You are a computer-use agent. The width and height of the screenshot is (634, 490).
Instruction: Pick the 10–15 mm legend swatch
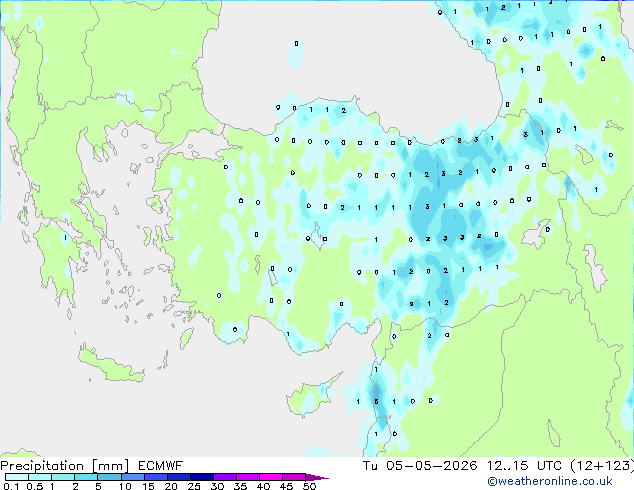[x=133, y=477]
